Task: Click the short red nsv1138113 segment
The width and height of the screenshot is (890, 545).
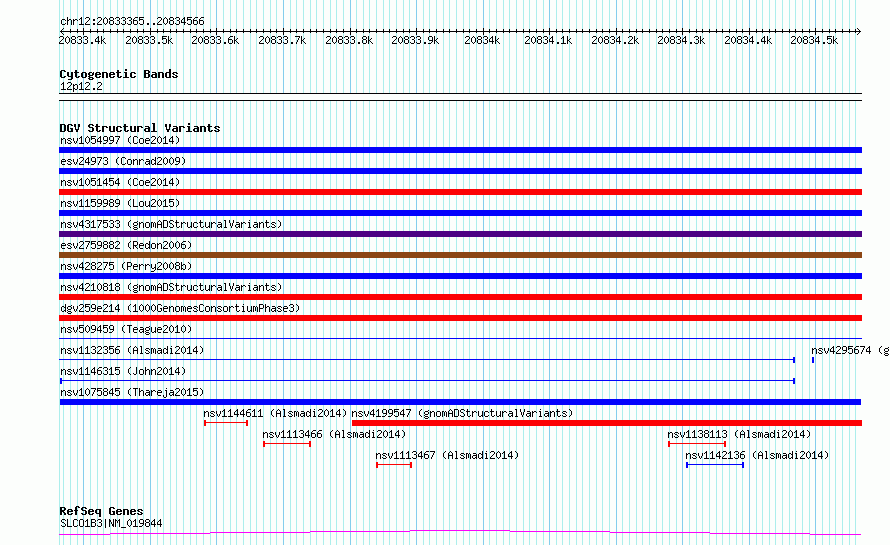Action: (x=697, y=444)
